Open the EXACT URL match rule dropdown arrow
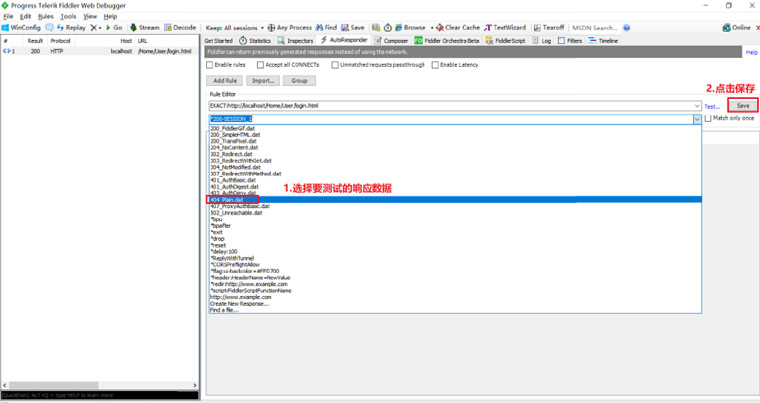Screen dimensions: 760x403 pos(697,106)
